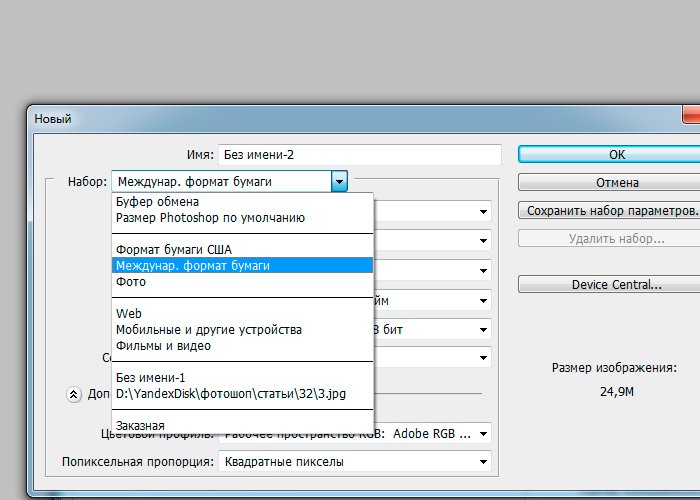Open Device Central
Viewport: 700px width, 500px height.
[x=609, y=284]
